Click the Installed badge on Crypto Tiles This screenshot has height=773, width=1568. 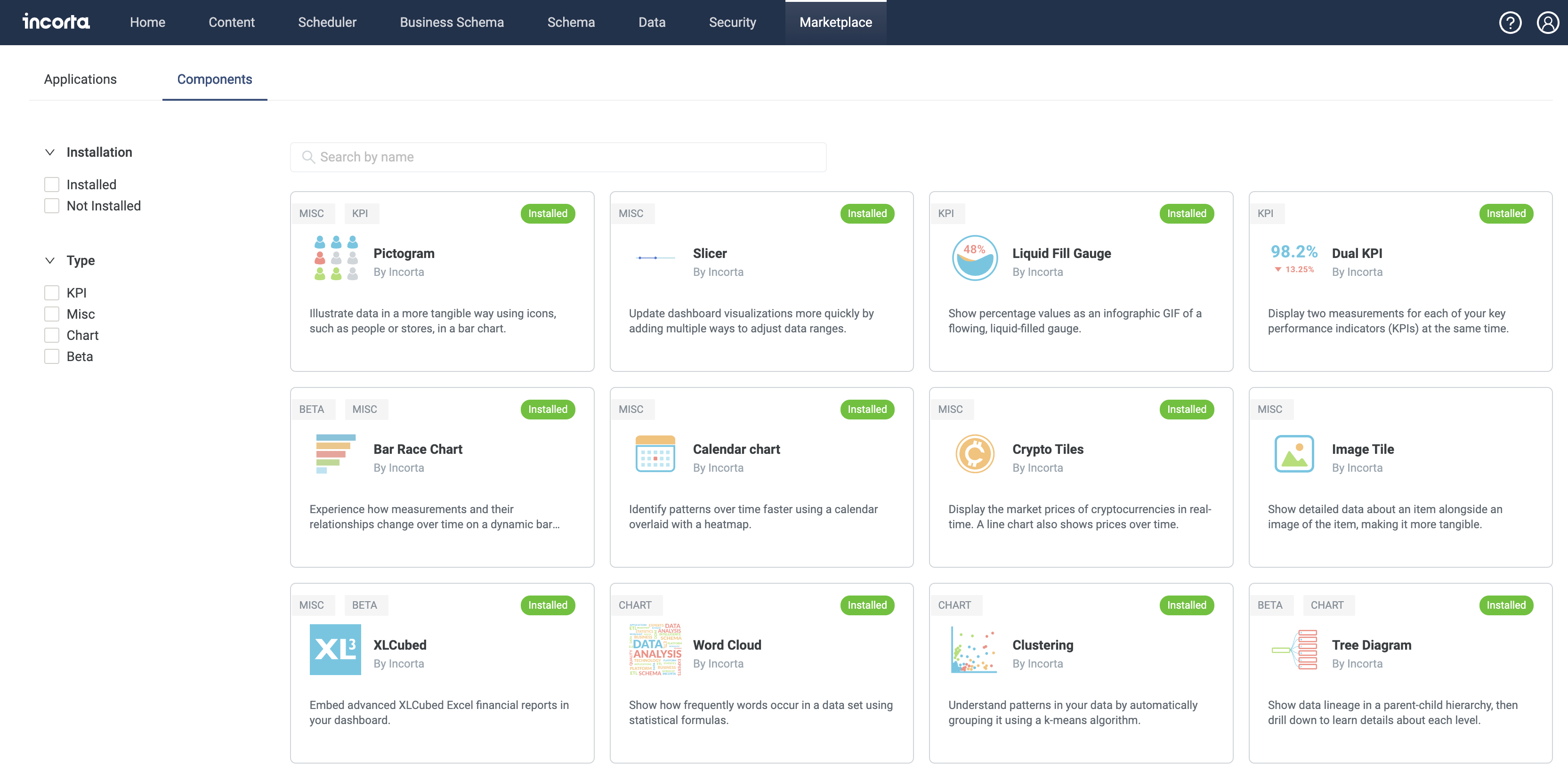click(x=1186, y=410)
